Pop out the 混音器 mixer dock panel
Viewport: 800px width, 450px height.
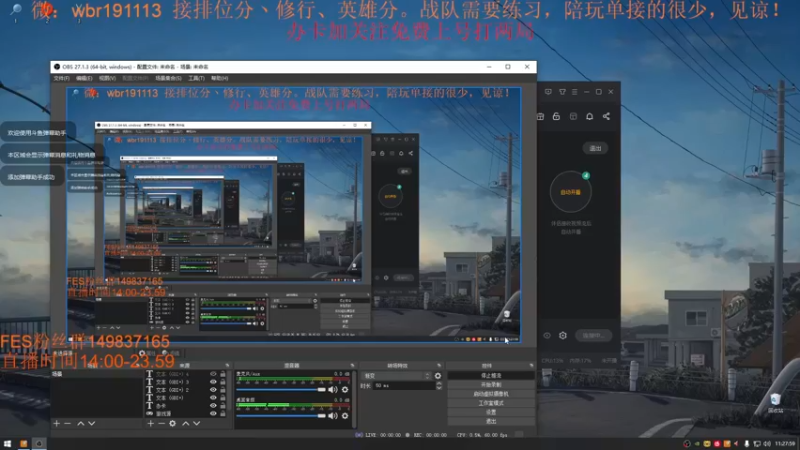[x=352, y=365]
